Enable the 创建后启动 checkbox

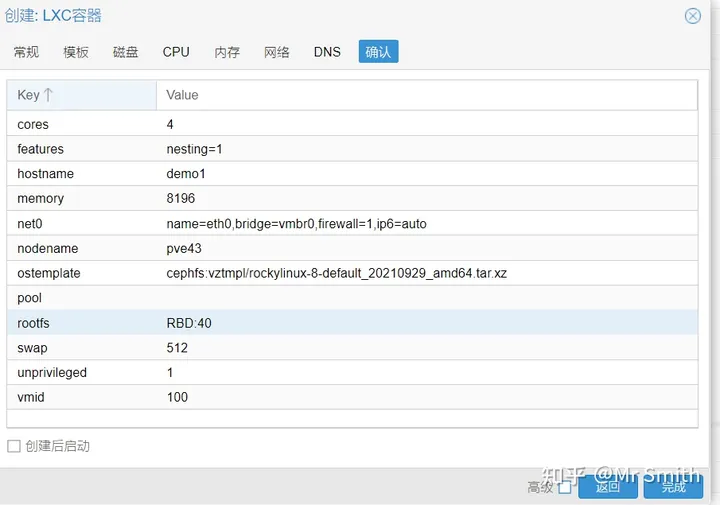(14, 446)
